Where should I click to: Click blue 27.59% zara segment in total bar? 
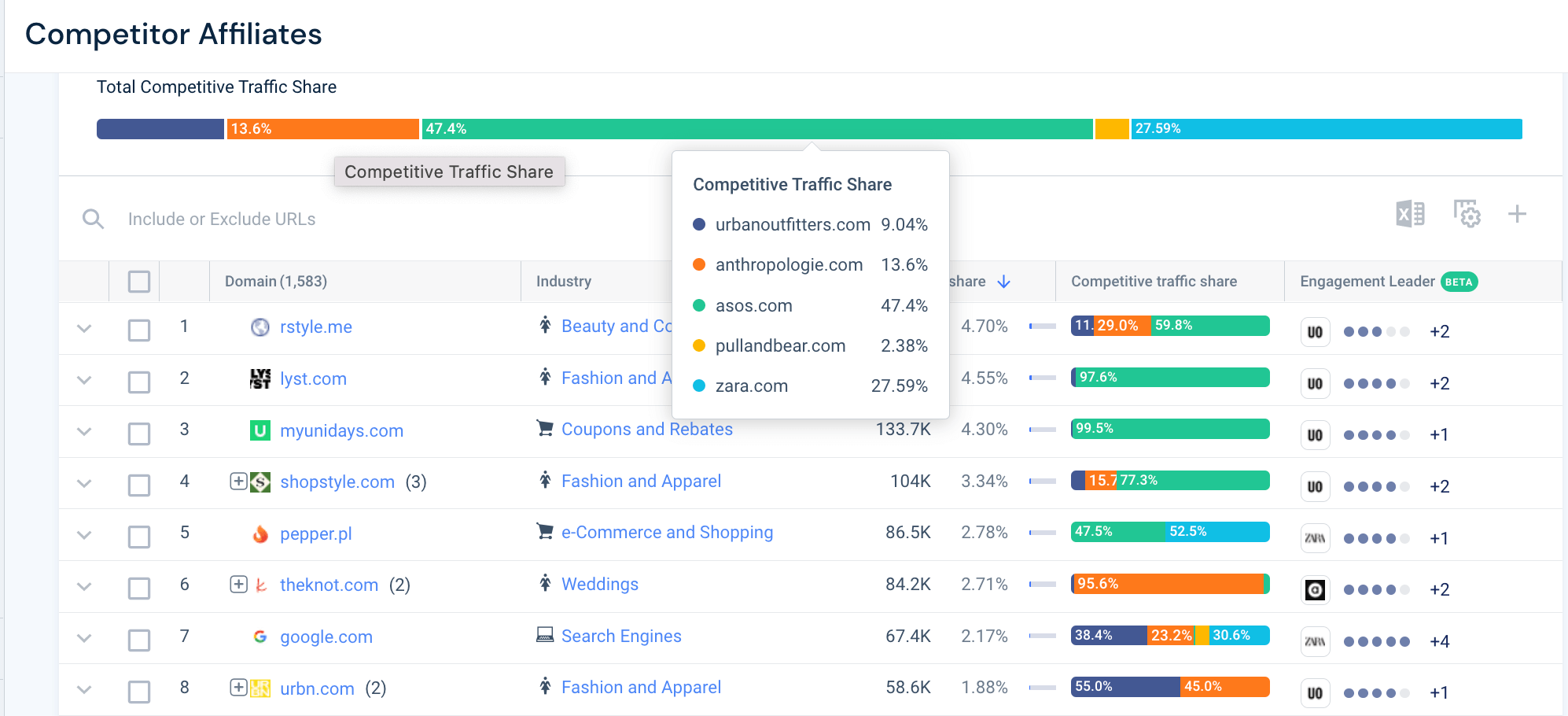1327,129
